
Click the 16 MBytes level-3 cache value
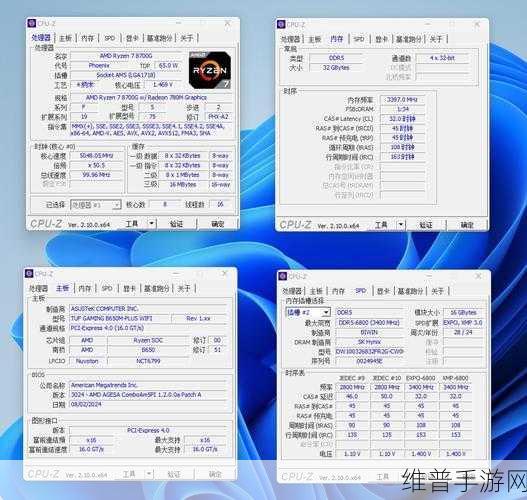click(x=183, y=184)
